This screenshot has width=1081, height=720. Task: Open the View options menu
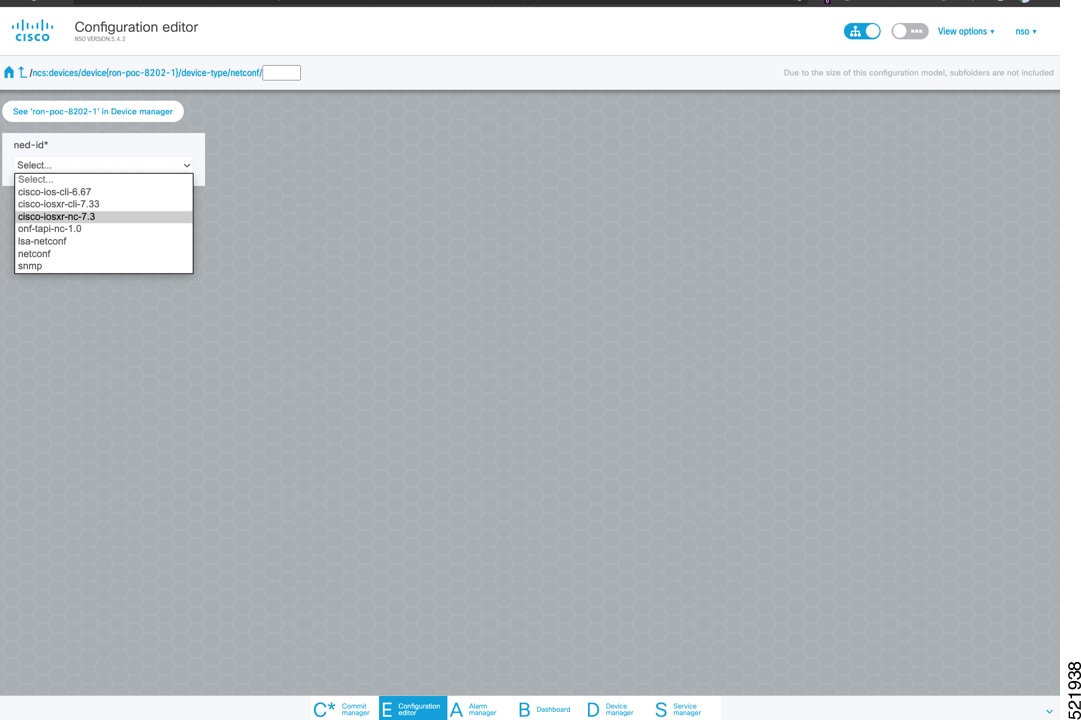[x=966, y=31]
